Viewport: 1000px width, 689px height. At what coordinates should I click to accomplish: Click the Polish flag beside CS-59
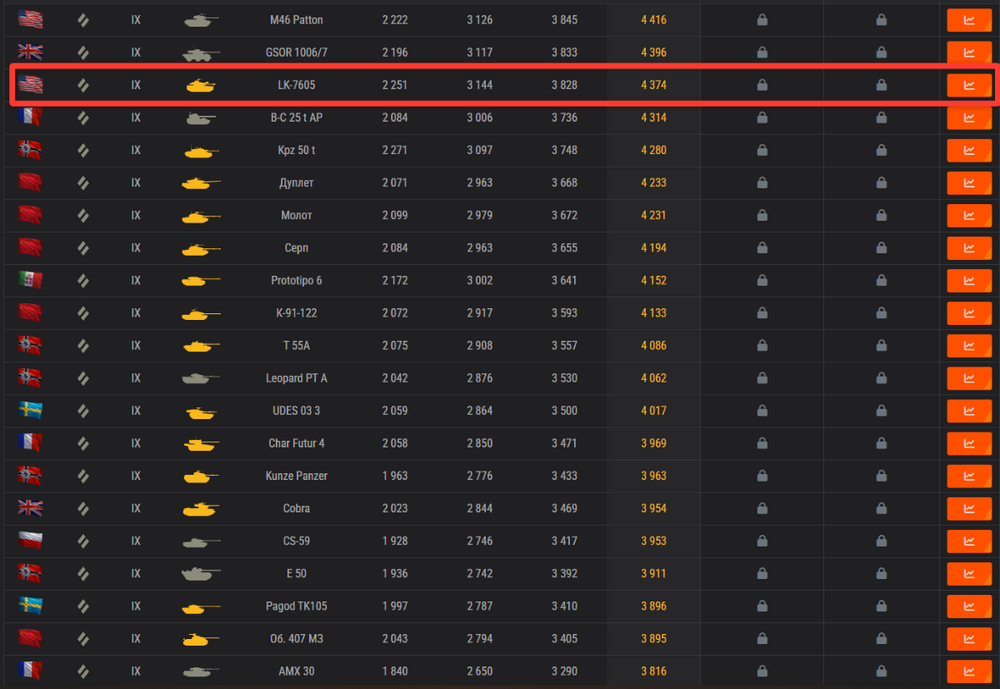click(x=30, y=540)
